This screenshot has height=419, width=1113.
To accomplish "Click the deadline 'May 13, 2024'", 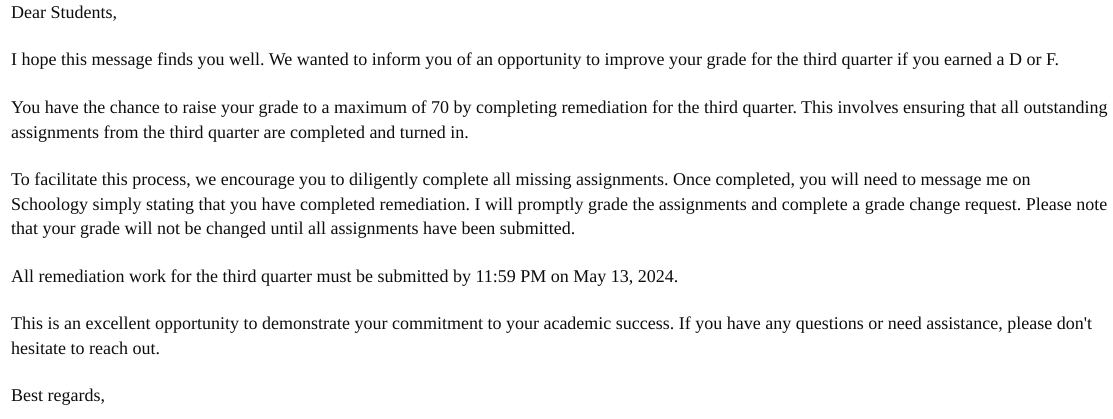I will tap(623, 276).
